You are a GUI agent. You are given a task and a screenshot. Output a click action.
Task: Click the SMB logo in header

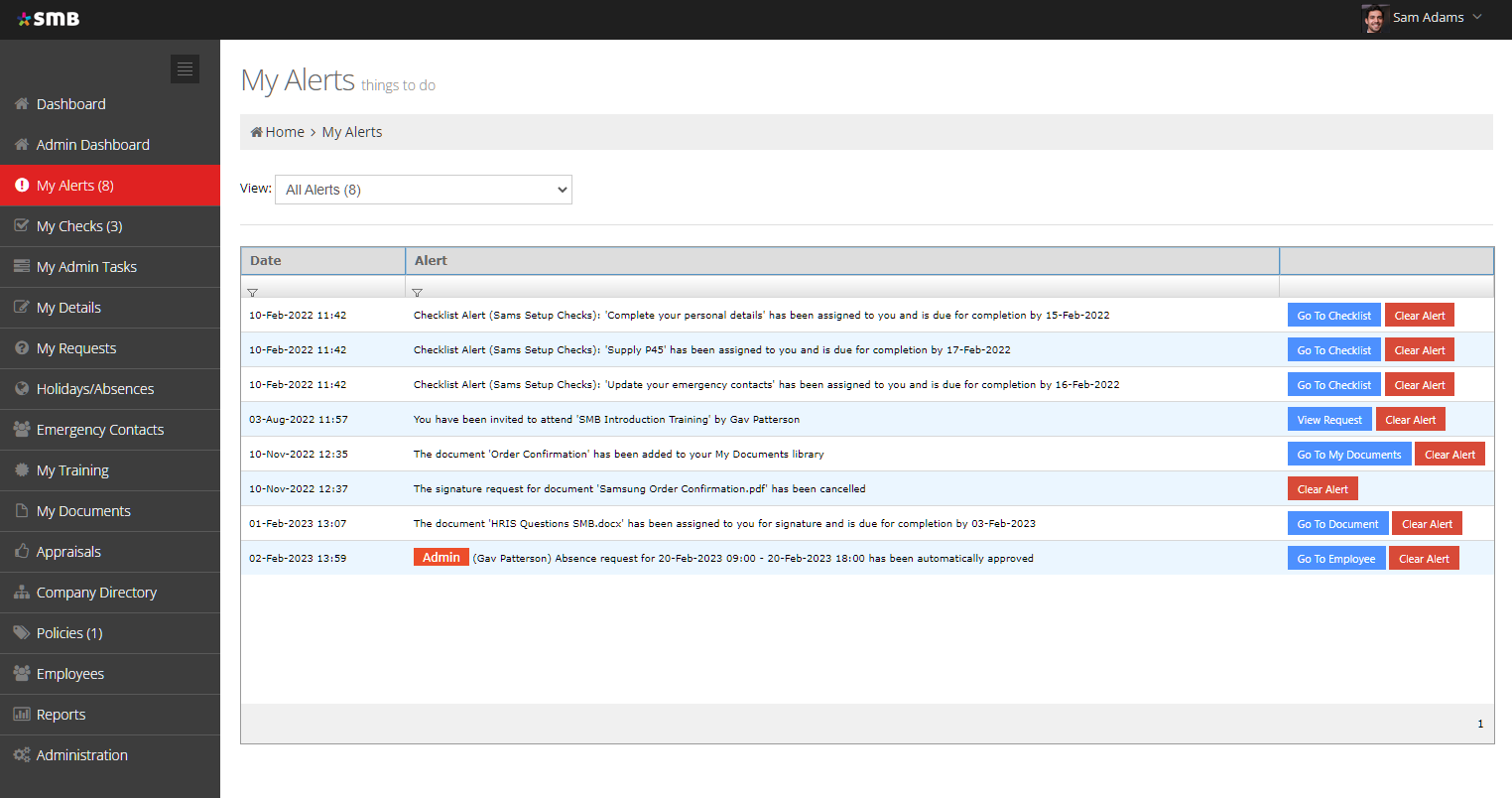coord(49,19)
